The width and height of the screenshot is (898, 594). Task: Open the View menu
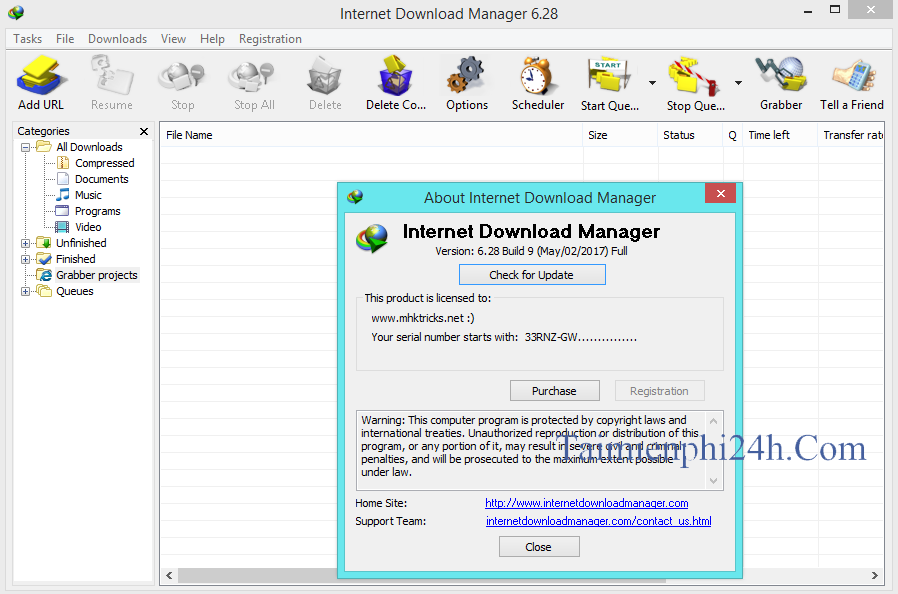pyautogui.click(x=173, y=39)
